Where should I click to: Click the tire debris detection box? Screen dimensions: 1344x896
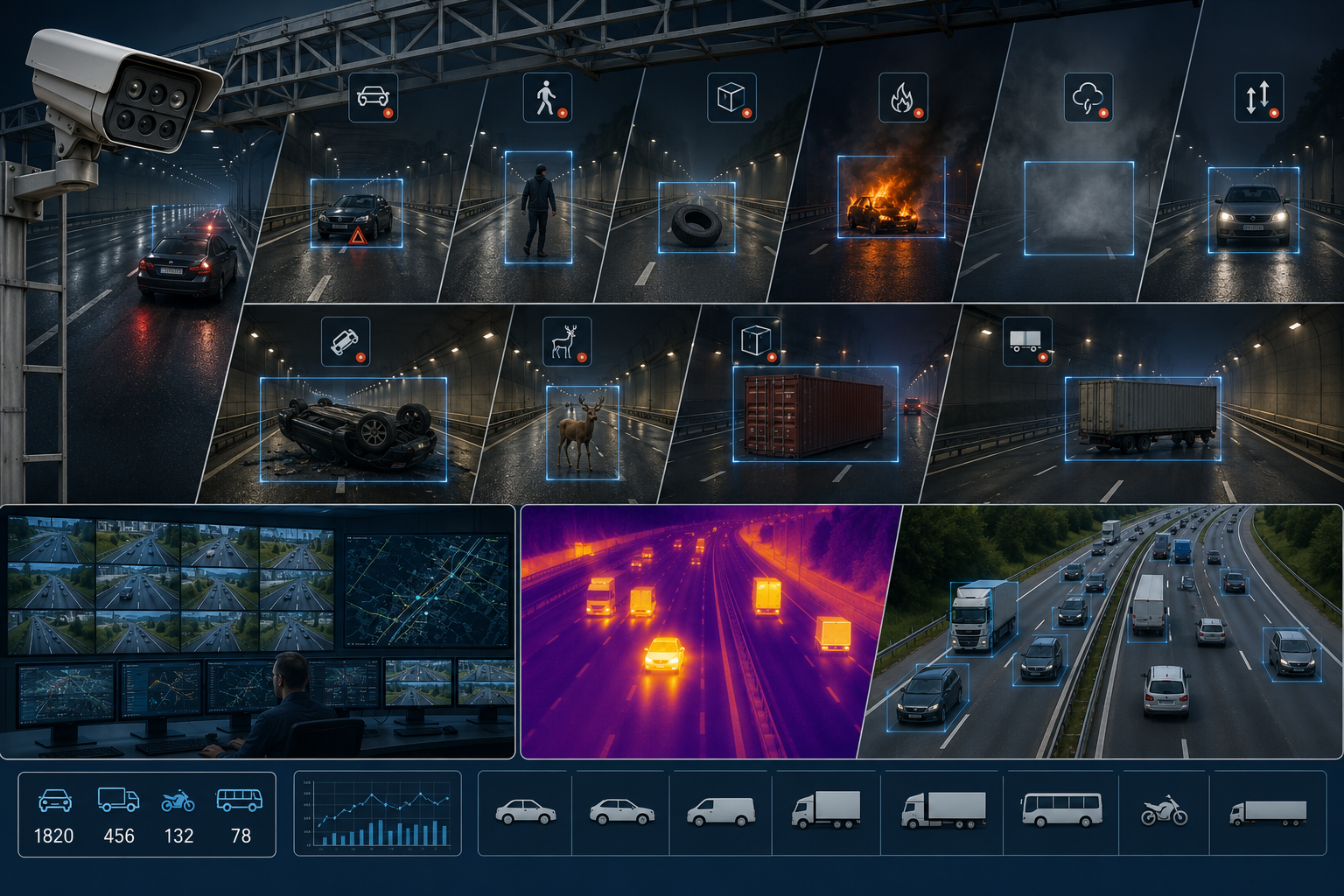point(696,217)
